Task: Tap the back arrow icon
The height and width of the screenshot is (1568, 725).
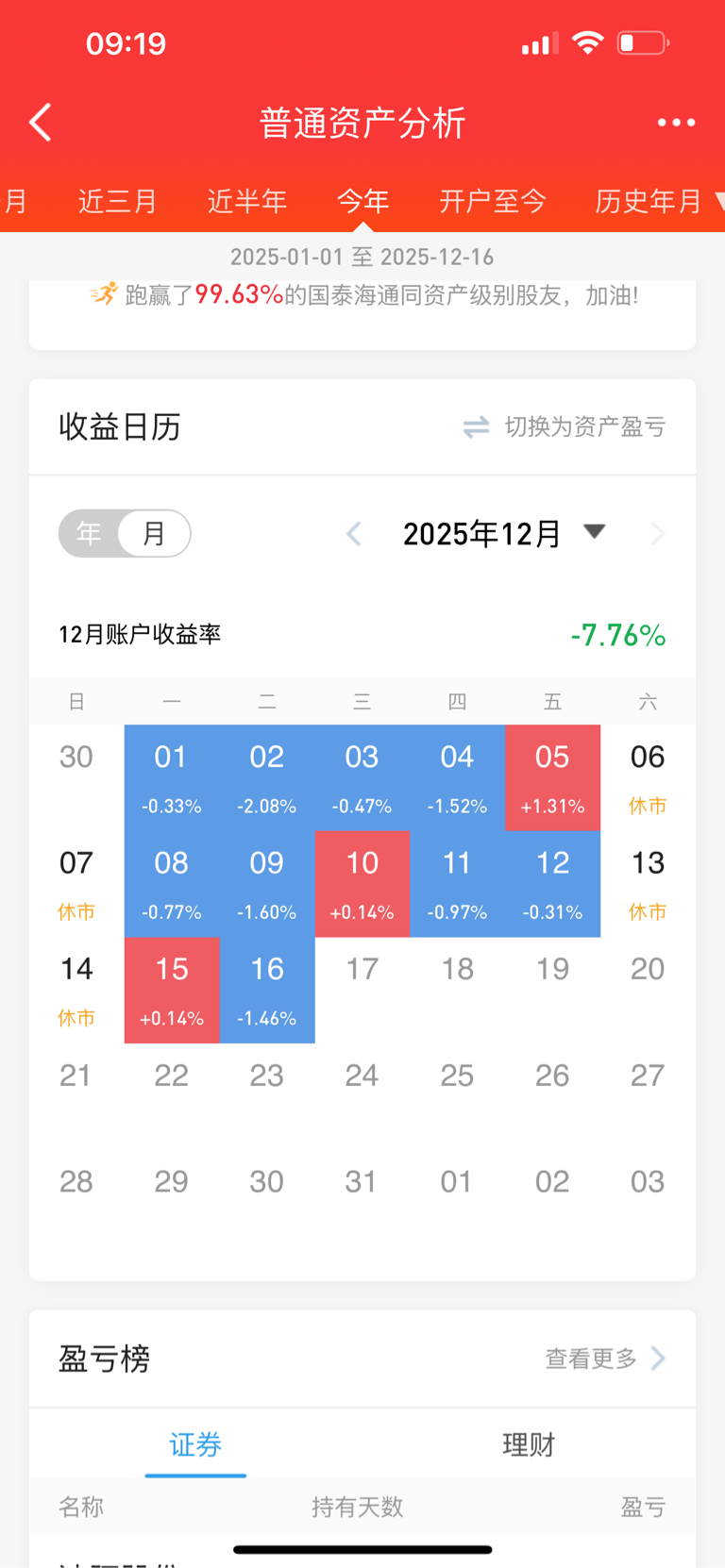Action: (41, 123)
